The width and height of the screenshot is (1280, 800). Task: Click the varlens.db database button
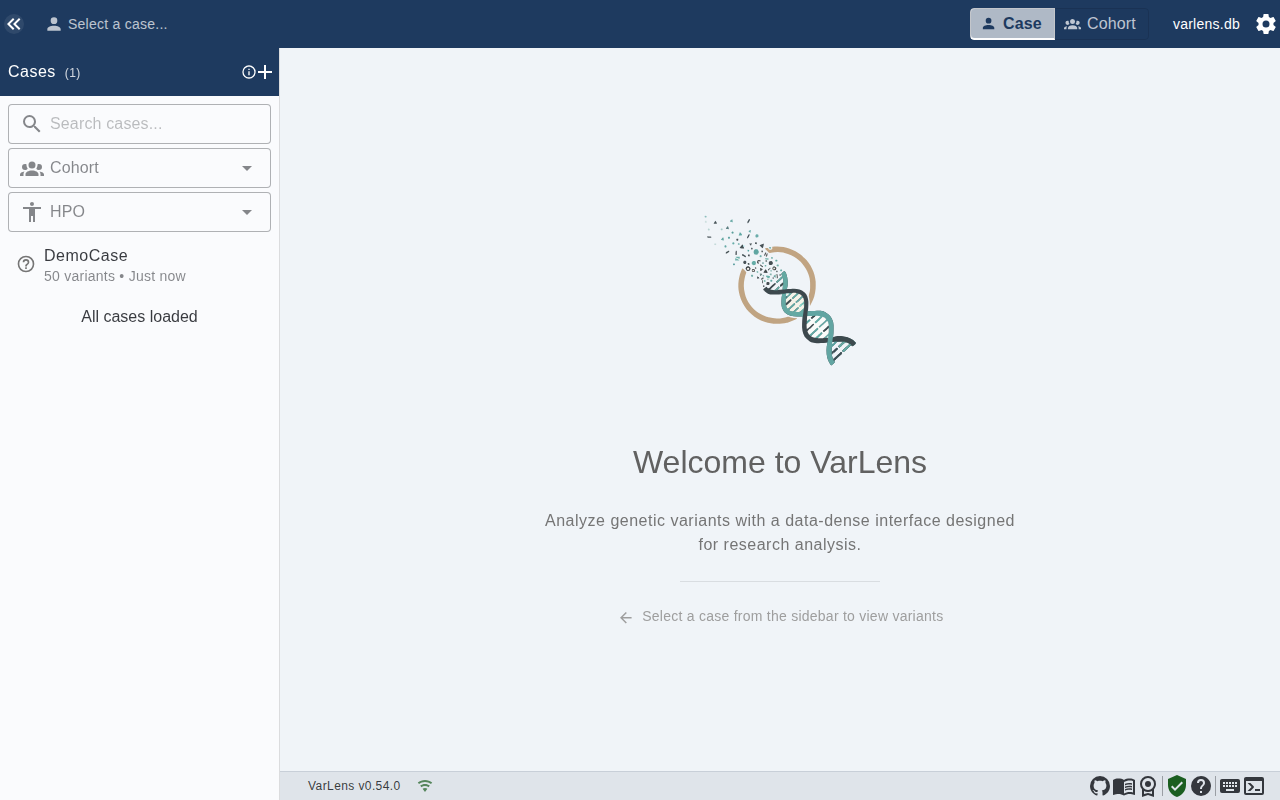[x=1206, y=24]
